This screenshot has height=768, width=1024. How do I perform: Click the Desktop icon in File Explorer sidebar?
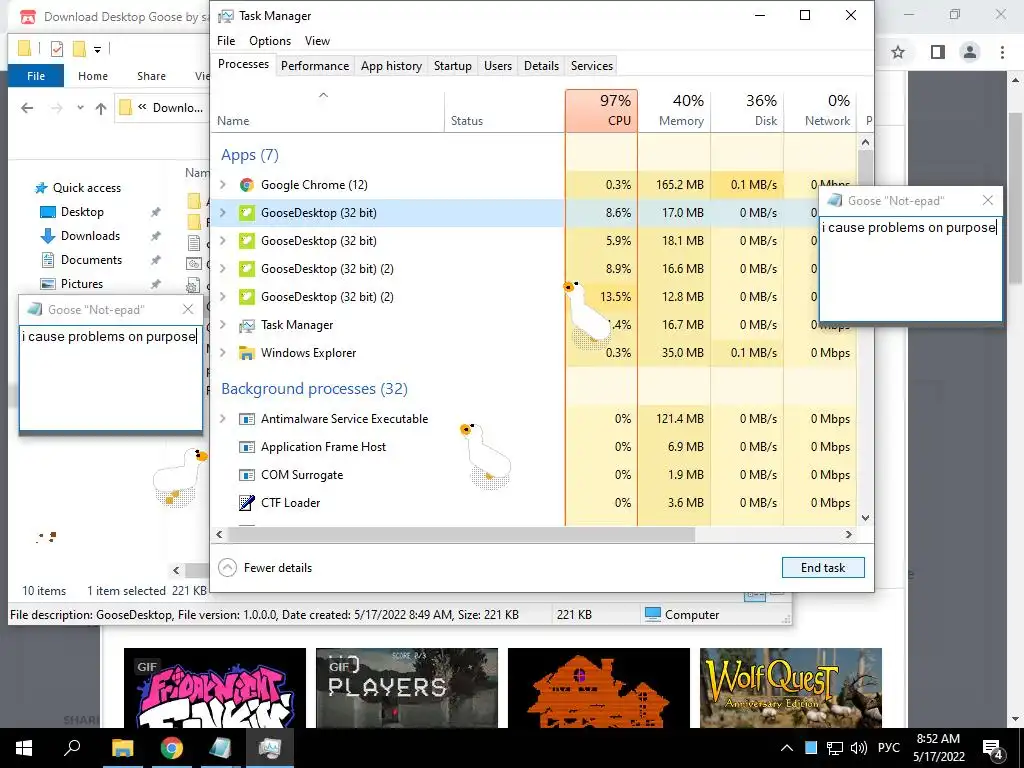click(x=48, y=212)
